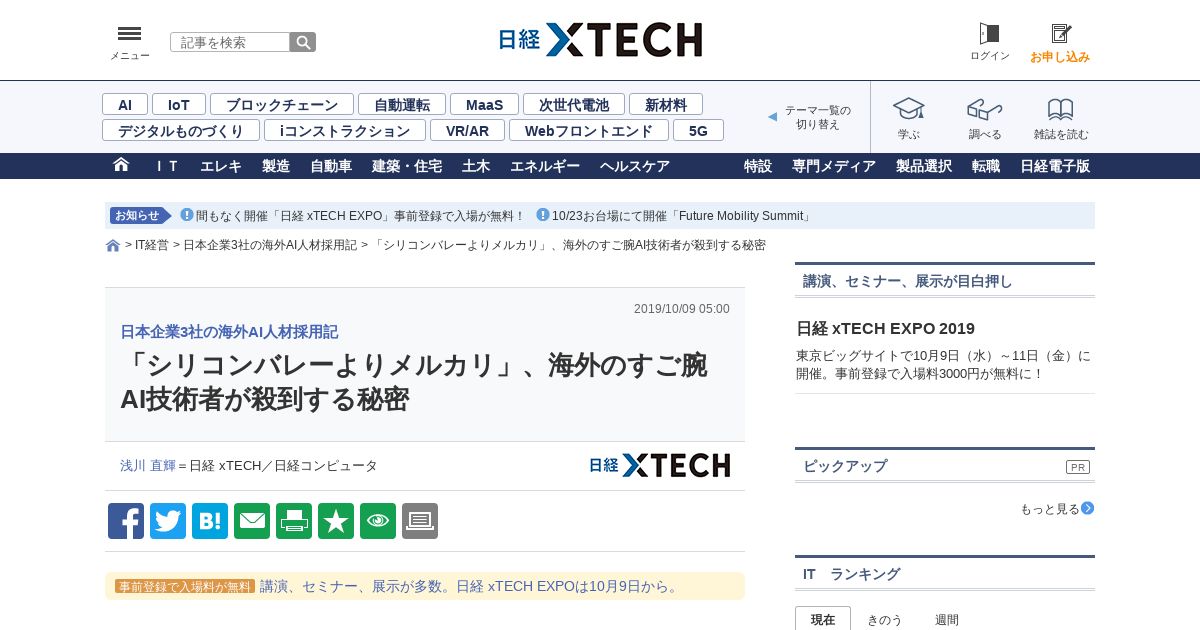
Task: Bookmark with the Hatena B! icon
Action: pos(210,521)
